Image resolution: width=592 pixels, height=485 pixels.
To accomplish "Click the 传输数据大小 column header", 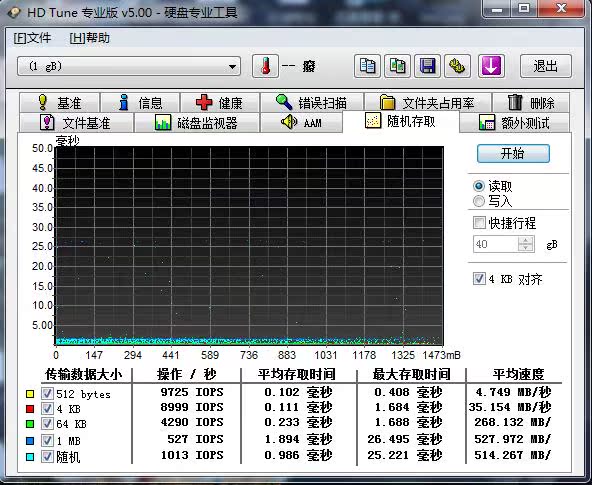I will tap(83, 374).
